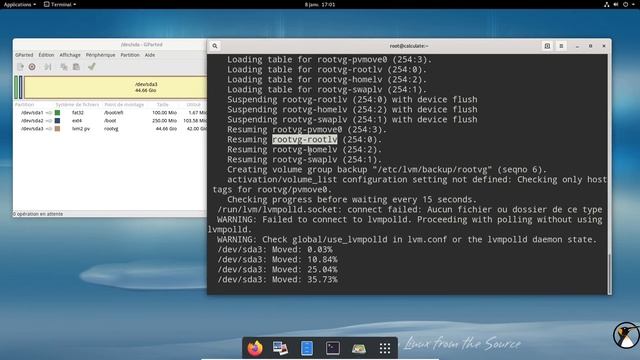This screenshot has height=360, width=640.
Task: Click the Taille column header in GParted
Action: [x=162, y=105]
